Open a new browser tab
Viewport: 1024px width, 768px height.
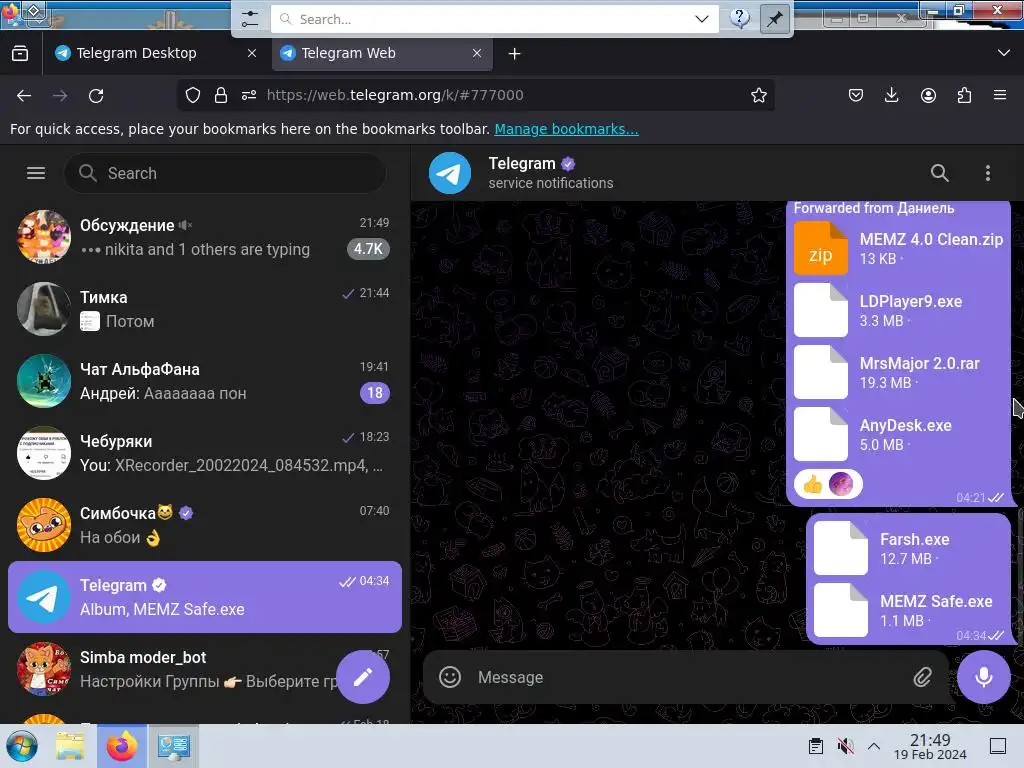(x=515, y=54)
